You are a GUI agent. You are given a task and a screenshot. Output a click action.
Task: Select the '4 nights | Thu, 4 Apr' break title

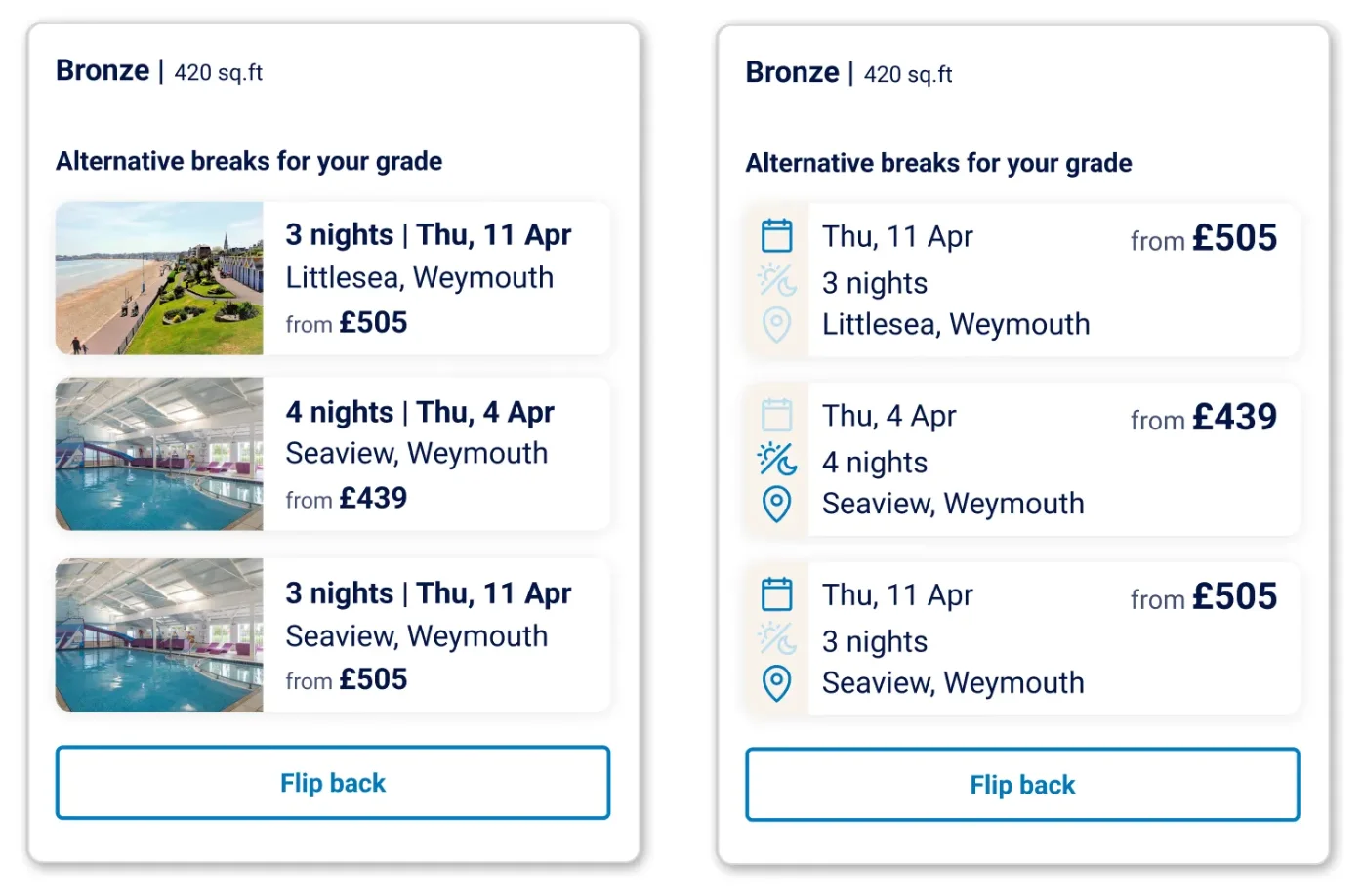(420, 412)
